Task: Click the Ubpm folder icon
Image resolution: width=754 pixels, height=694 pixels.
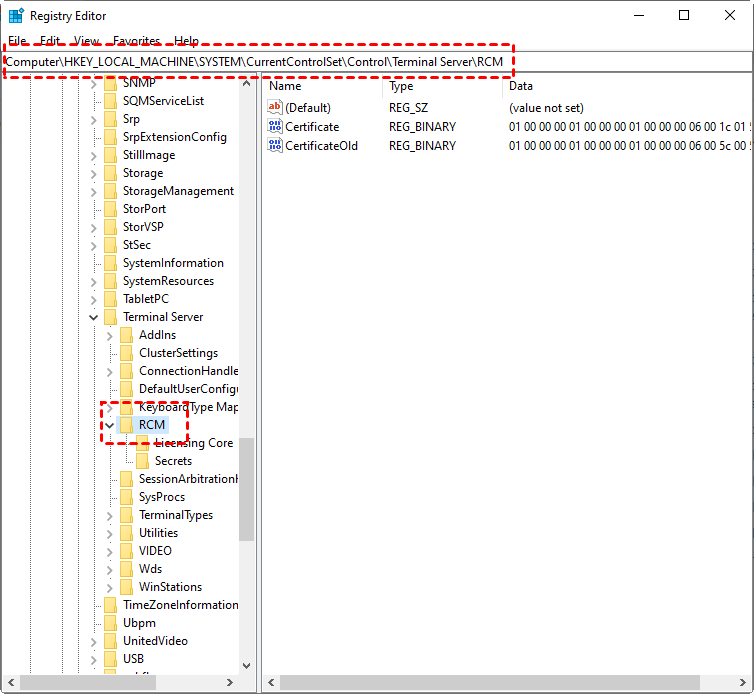Action: 111,623
